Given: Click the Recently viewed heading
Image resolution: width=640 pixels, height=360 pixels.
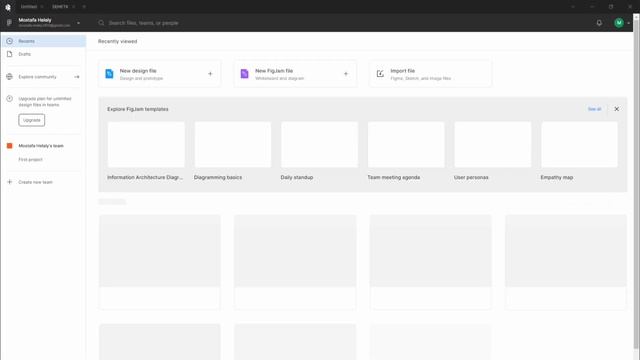Looking at the screenshot, I should pyautogui.click(x=118, y=41).
